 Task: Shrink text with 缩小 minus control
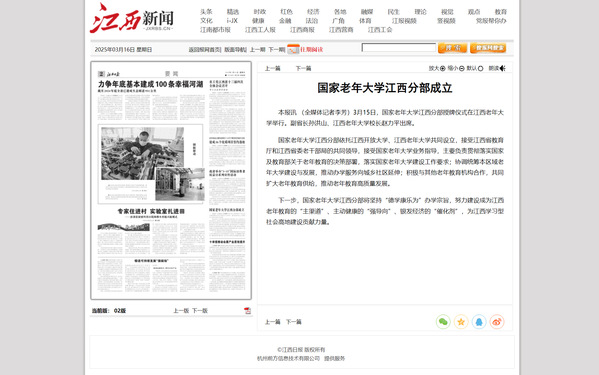click(x=456, y=68)
